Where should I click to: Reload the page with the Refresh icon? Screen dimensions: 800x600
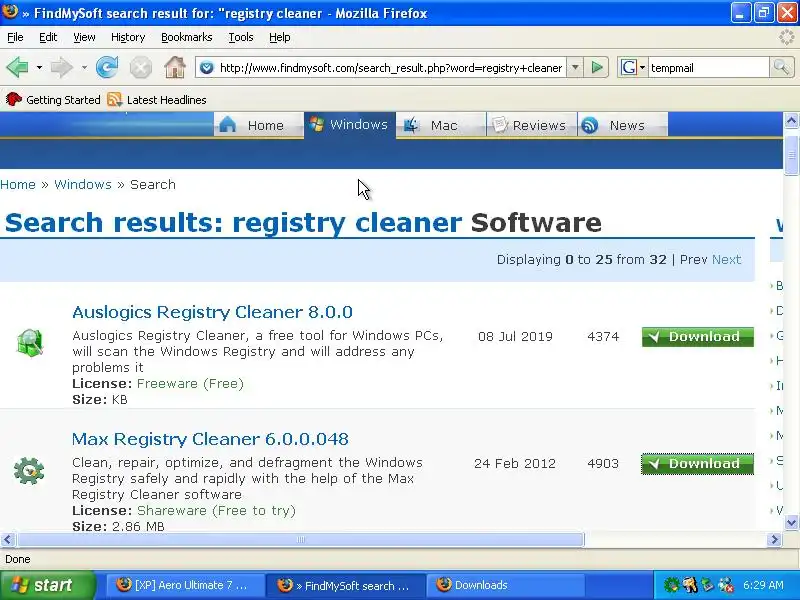tap(107, 67)
